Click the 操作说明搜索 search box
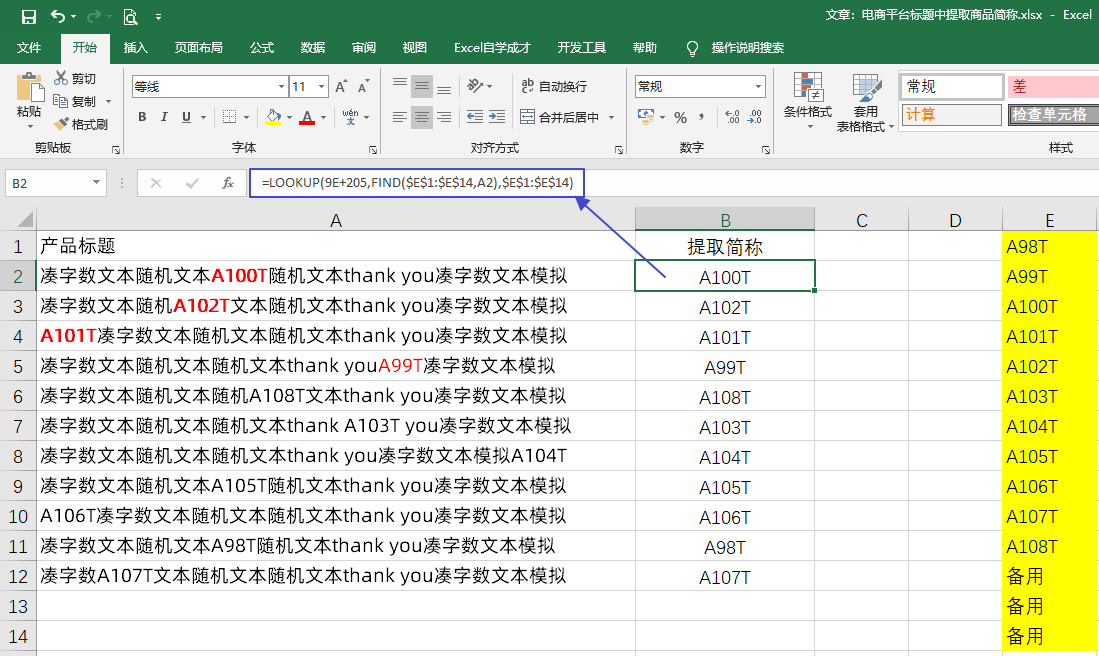Image resolution: width=1099 pixels, height=656 pixels. [747, 48]
